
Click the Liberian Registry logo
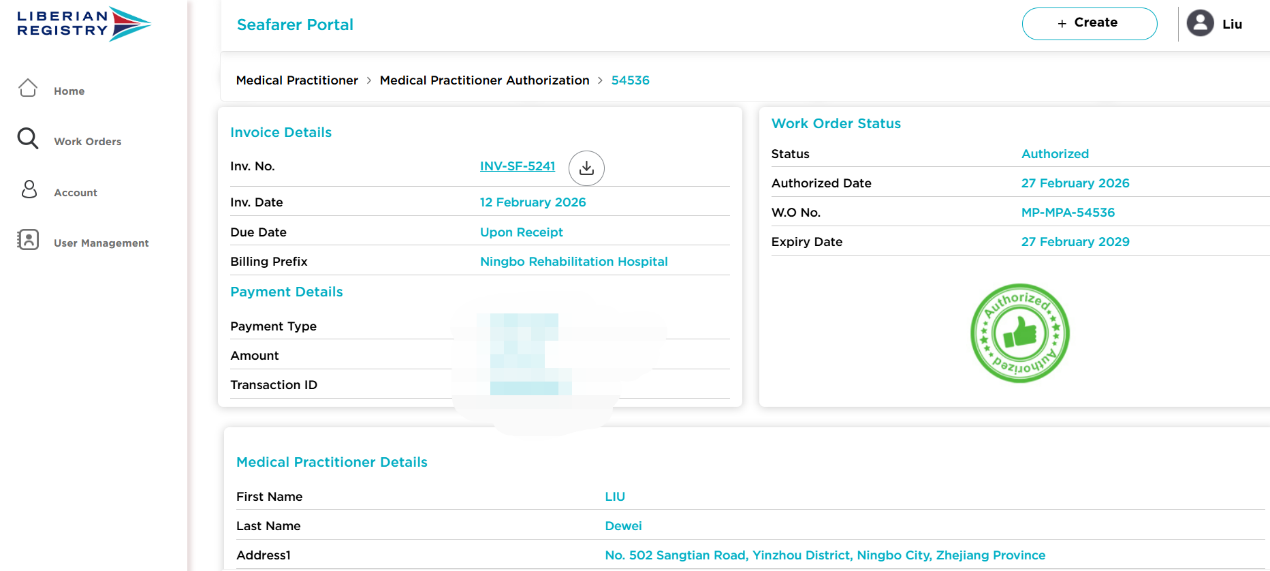[x=84, y=23]
